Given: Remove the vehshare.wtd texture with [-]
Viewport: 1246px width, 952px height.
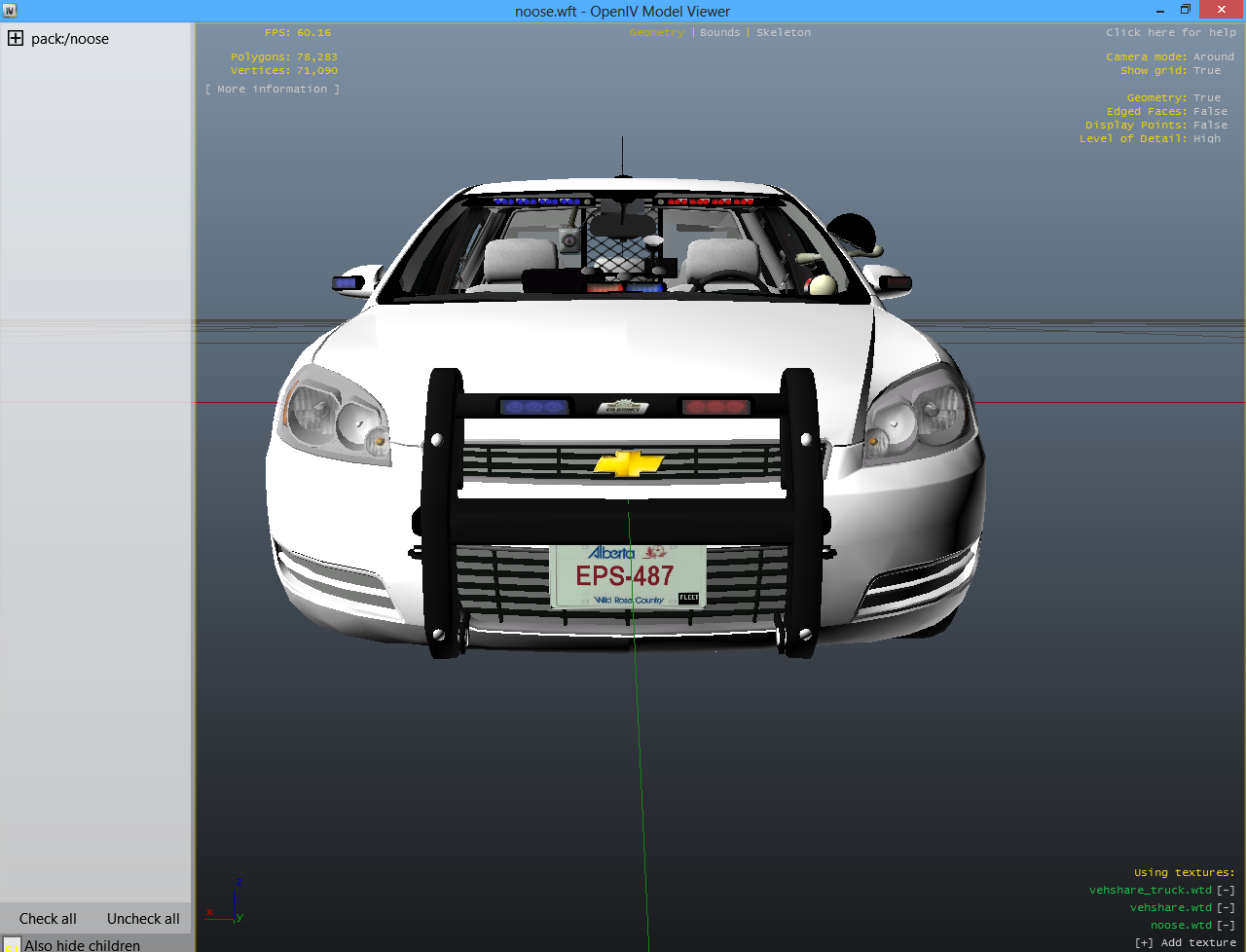Looking at the screenshot, I should 1226,907.
